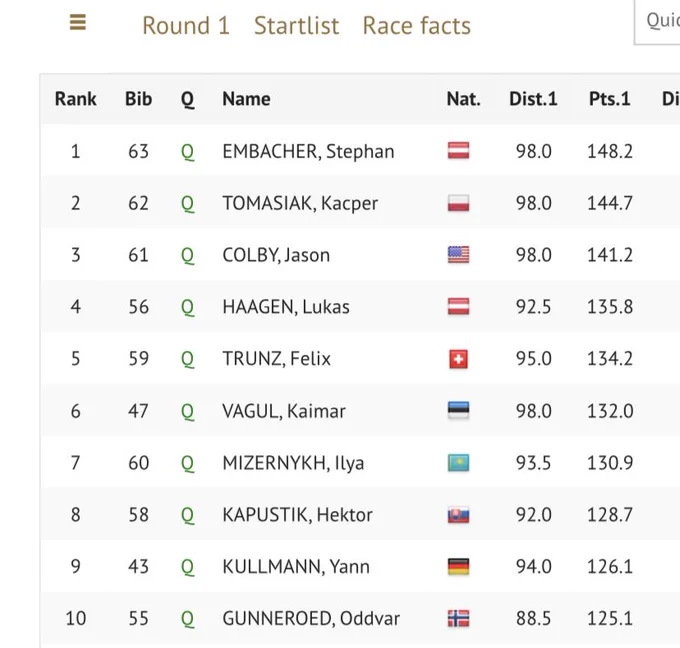Focus the Quick search input field
The width and height of the screenshot is (680, 648).
657,22
